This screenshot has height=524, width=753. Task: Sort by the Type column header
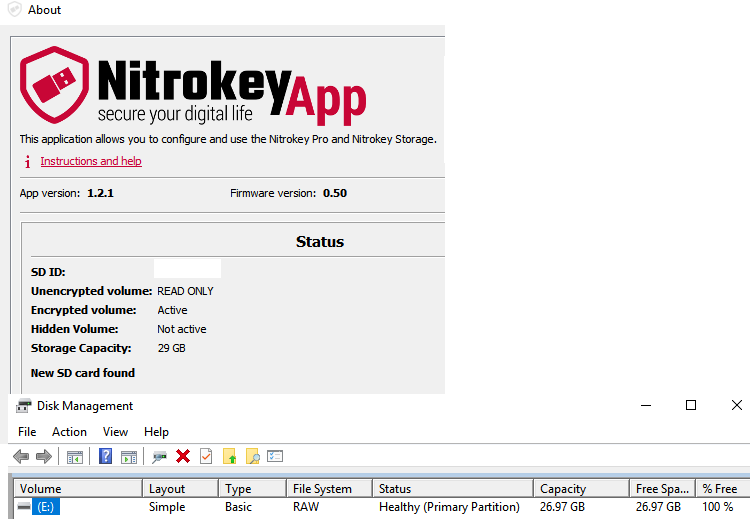253,488
